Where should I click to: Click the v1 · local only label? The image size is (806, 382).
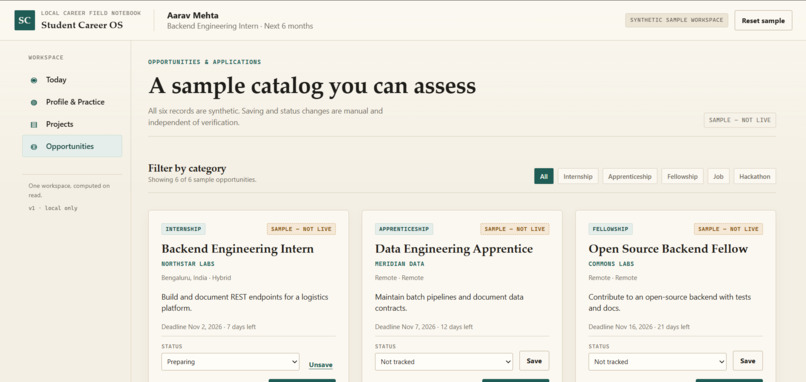[x=53, y=208]
